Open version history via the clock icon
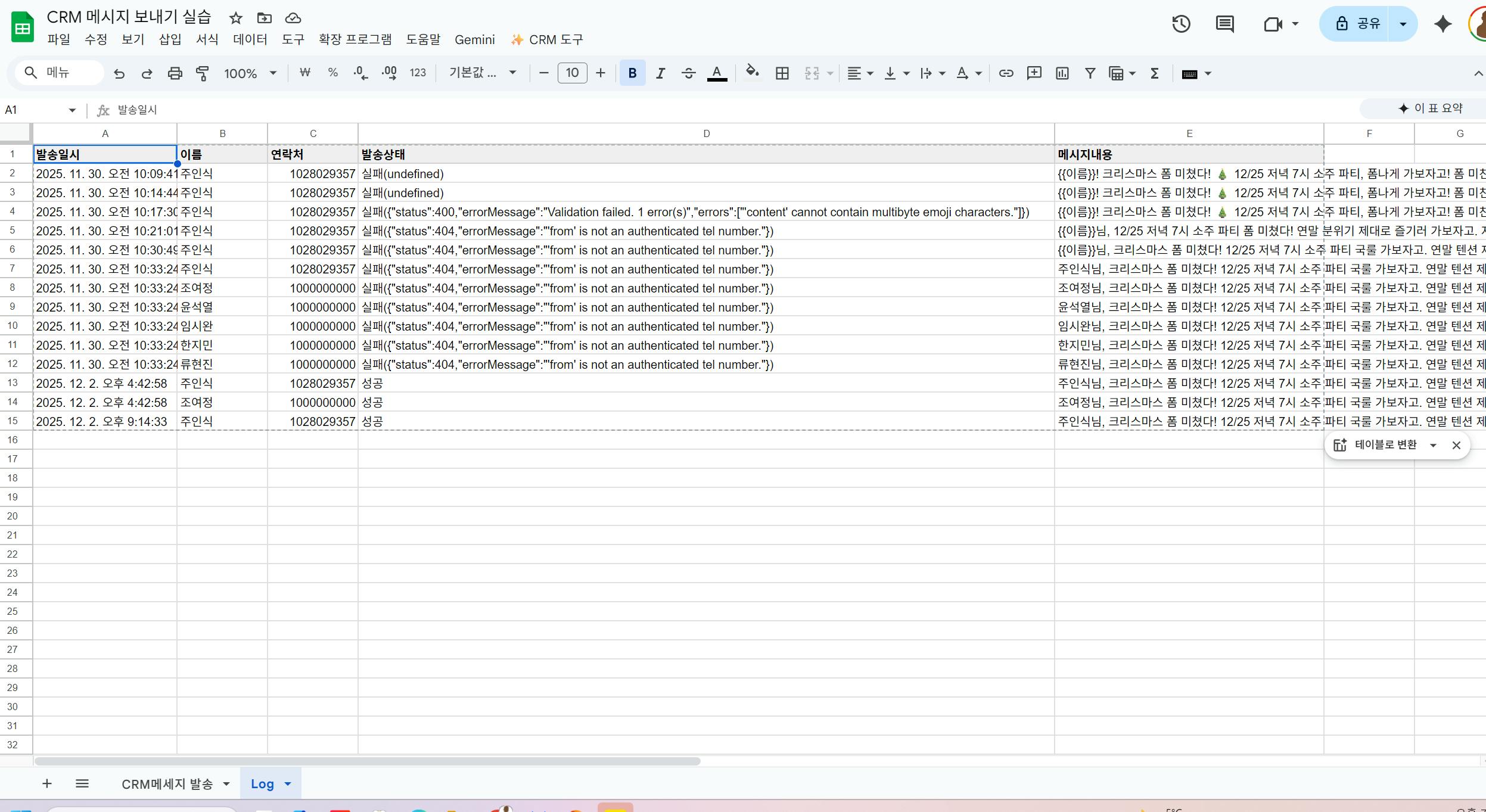The width and height of the screenshot is (1486, 812). point(1180,24)
